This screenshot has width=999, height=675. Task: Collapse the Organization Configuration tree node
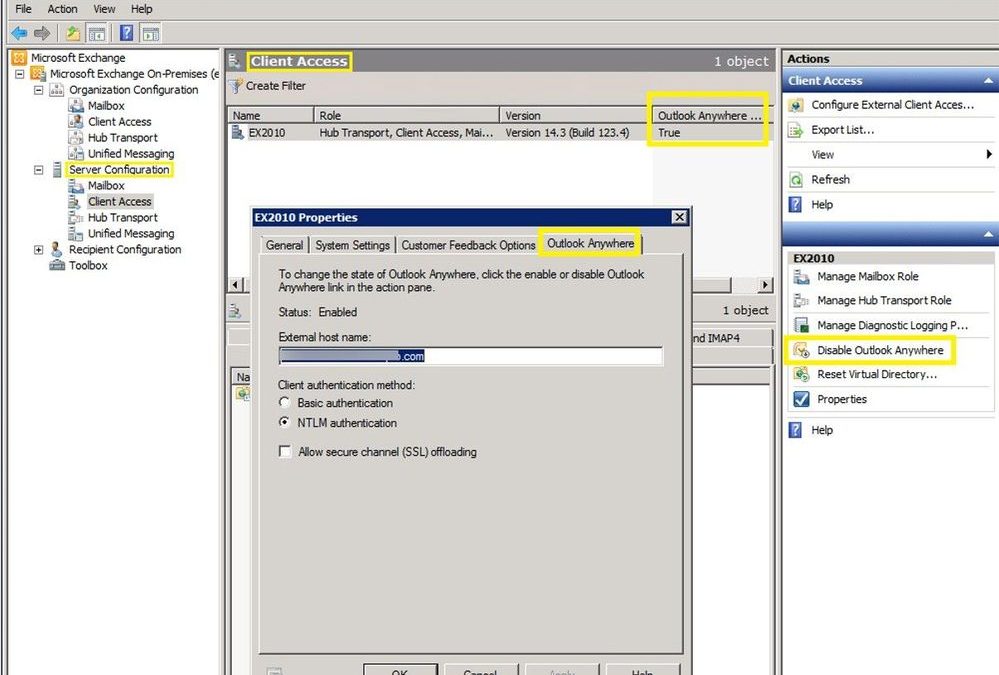[x=39, y=90]
